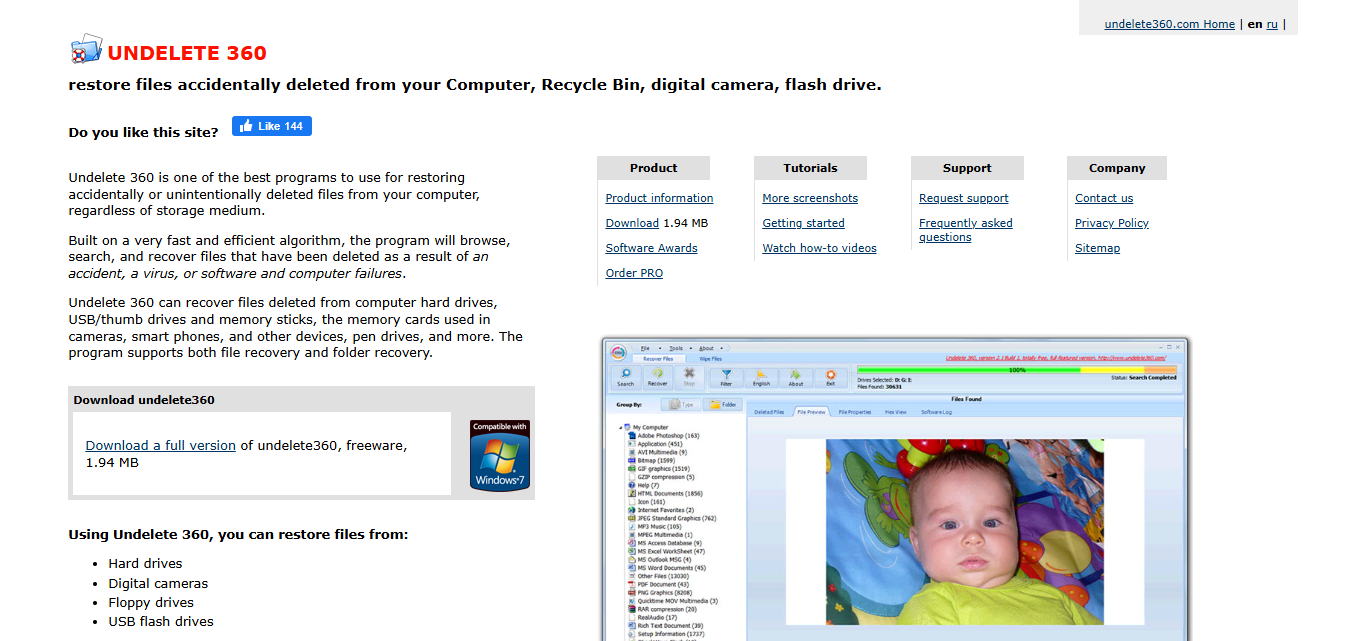The image size is (1366, 641).
Task: Click the Download a full version link
Action: 161,446
